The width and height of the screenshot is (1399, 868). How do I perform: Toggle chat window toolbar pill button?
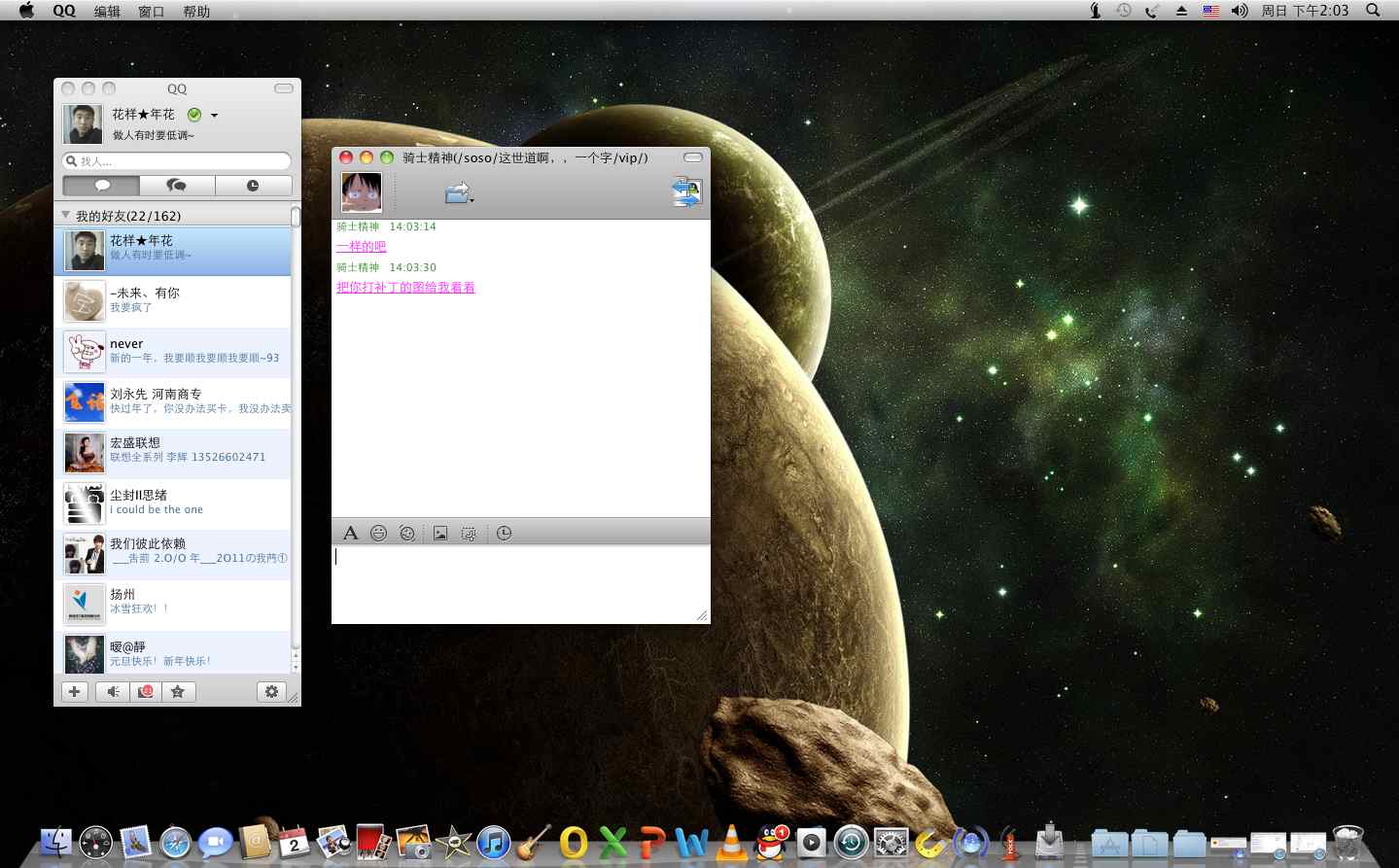pyautogui.click(x=692, y=157)
